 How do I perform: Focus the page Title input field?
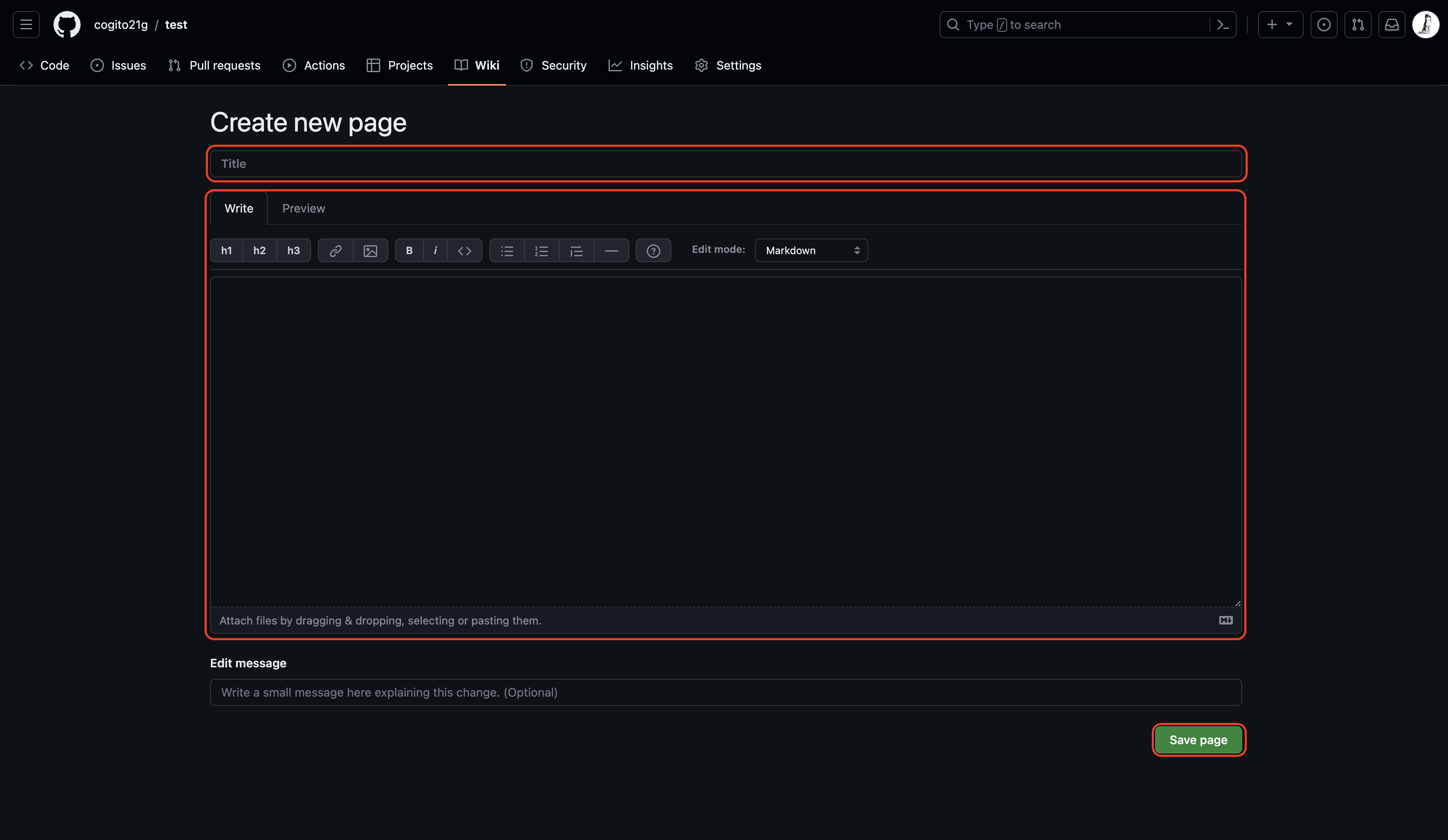coord(725,164)
